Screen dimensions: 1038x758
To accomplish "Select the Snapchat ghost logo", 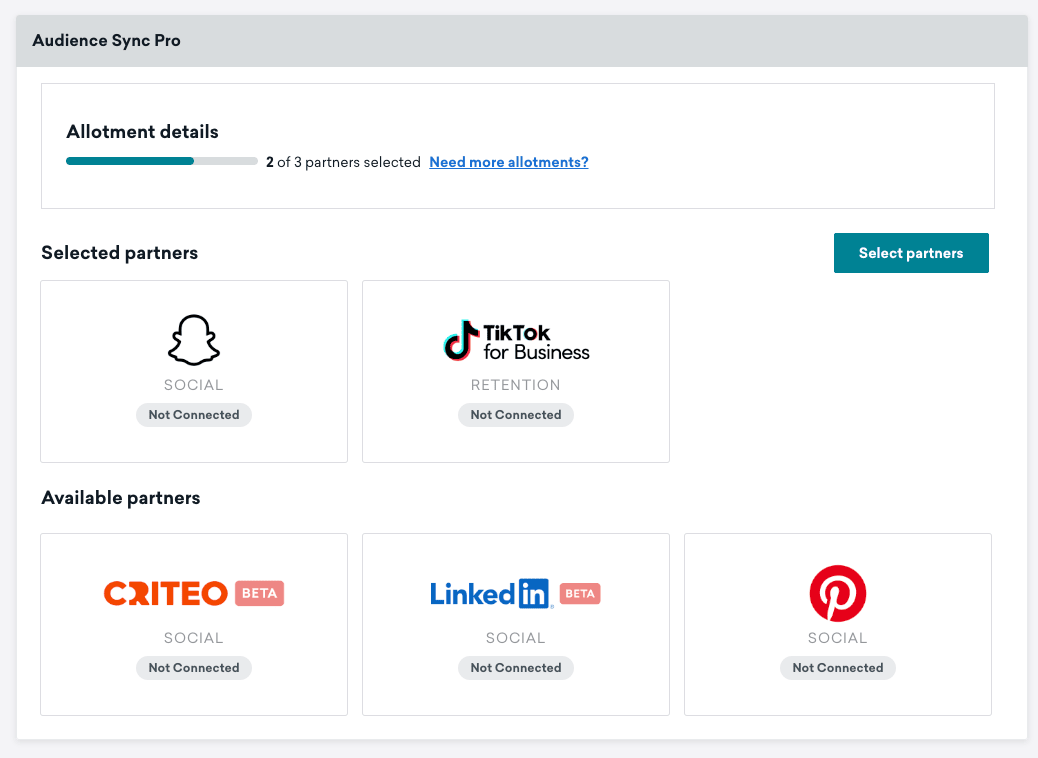I will pos(193,340).
